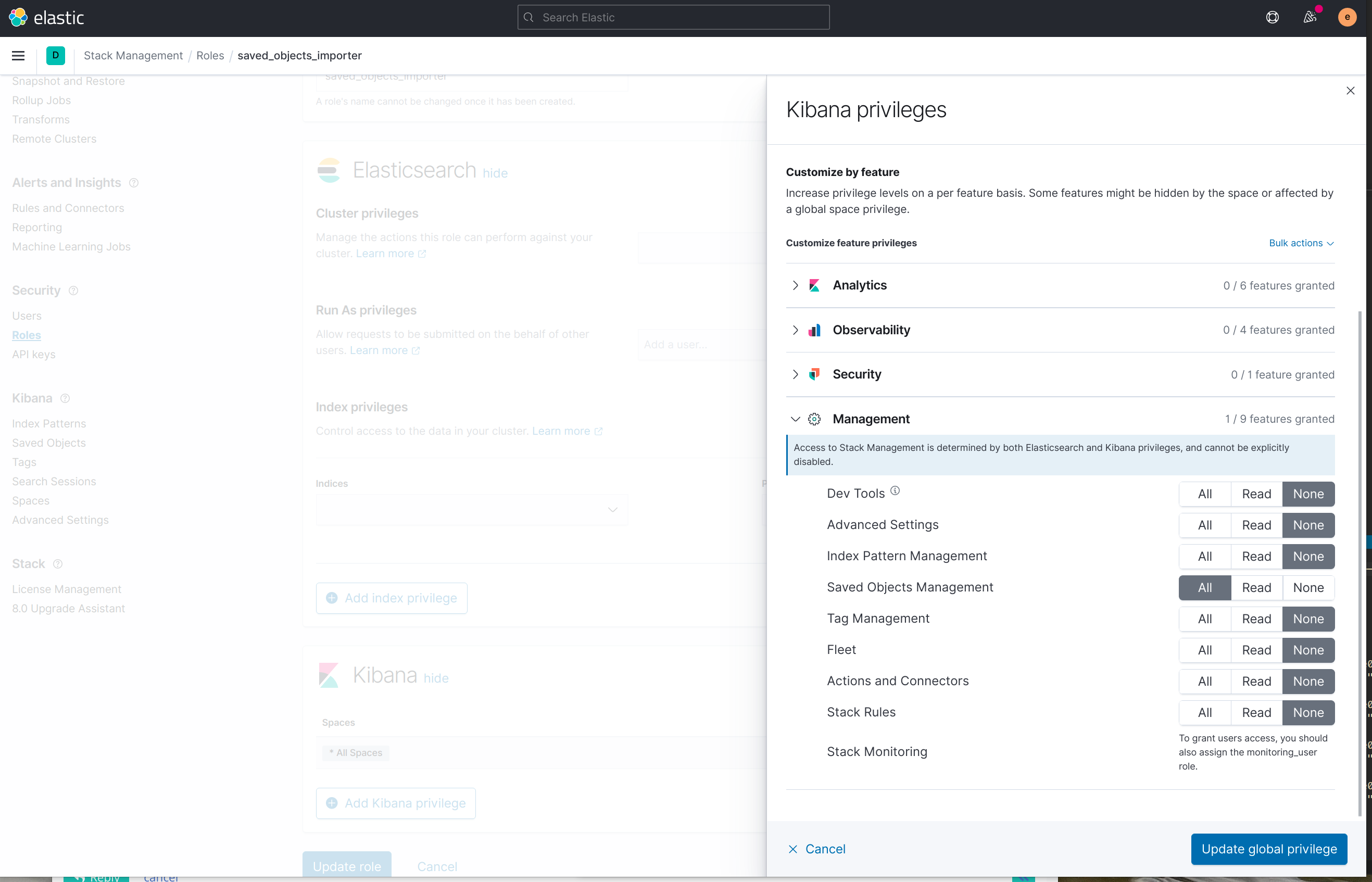Image resolution: width=1372 pixels, height=882 pixels.
Task: Set Dev Tools privilege to All
Action: point(1204,494)
